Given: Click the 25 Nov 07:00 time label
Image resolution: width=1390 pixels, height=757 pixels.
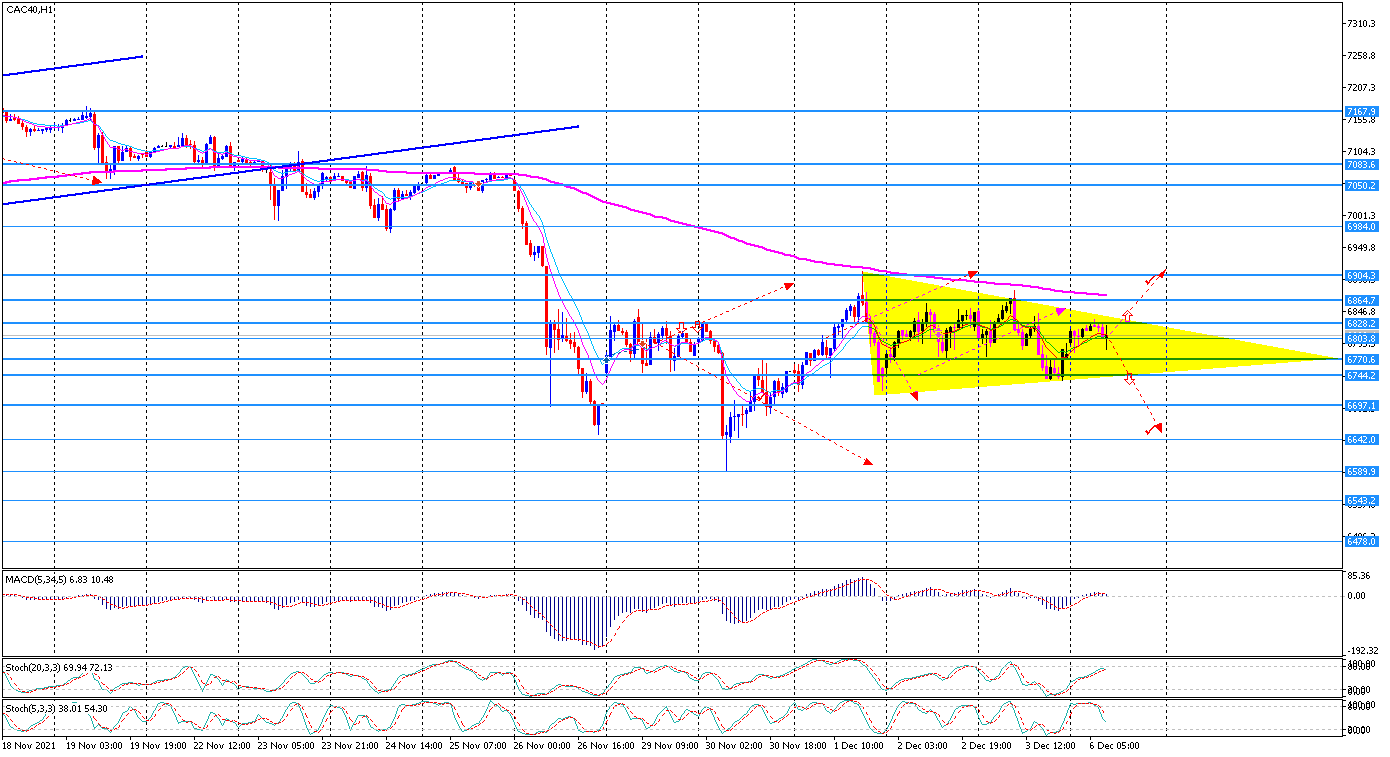Looking at the screenshot, I should click(x=478, y=745).
